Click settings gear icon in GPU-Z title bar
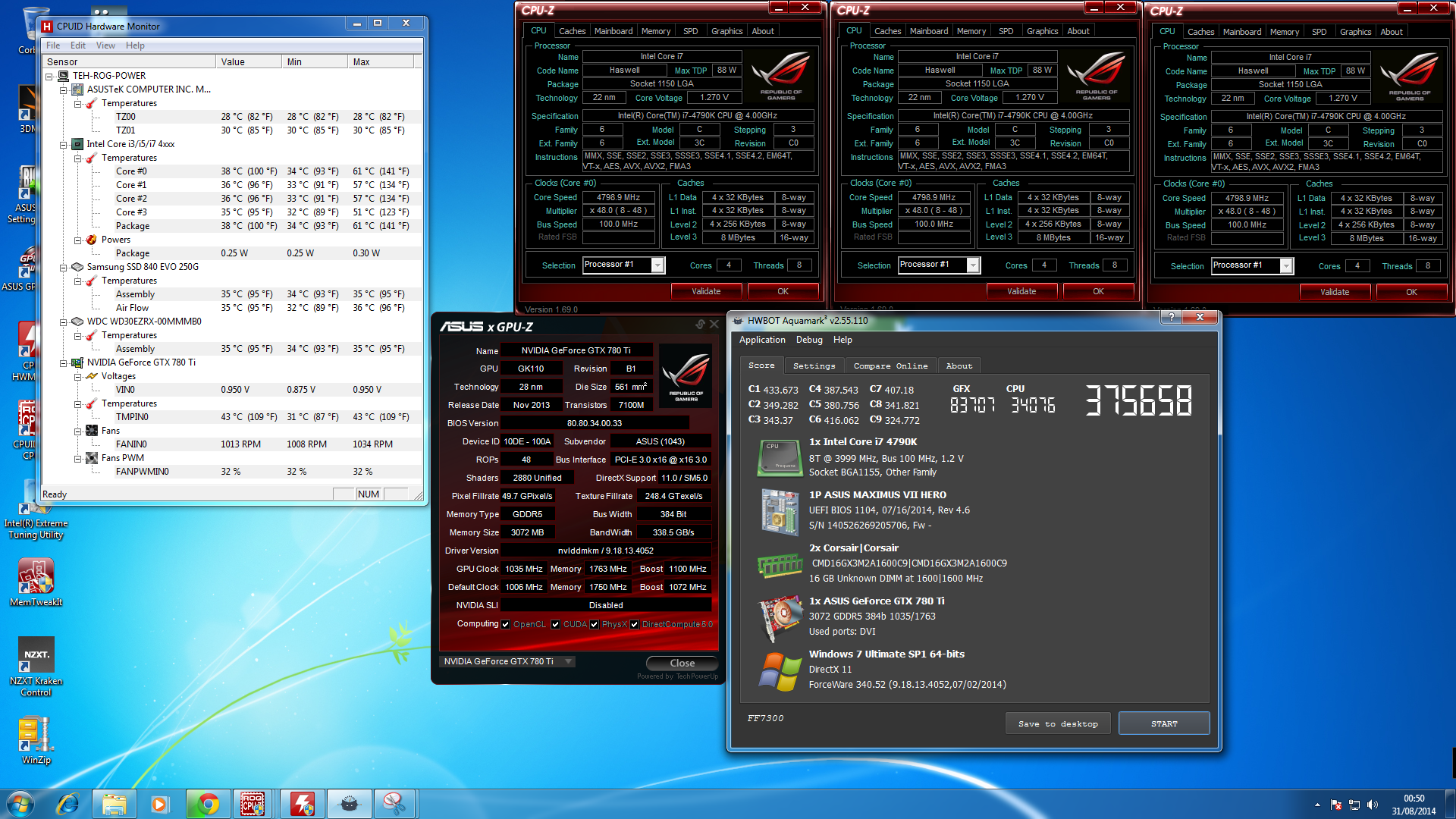The image size is (1456, 819). pos(700,325)
